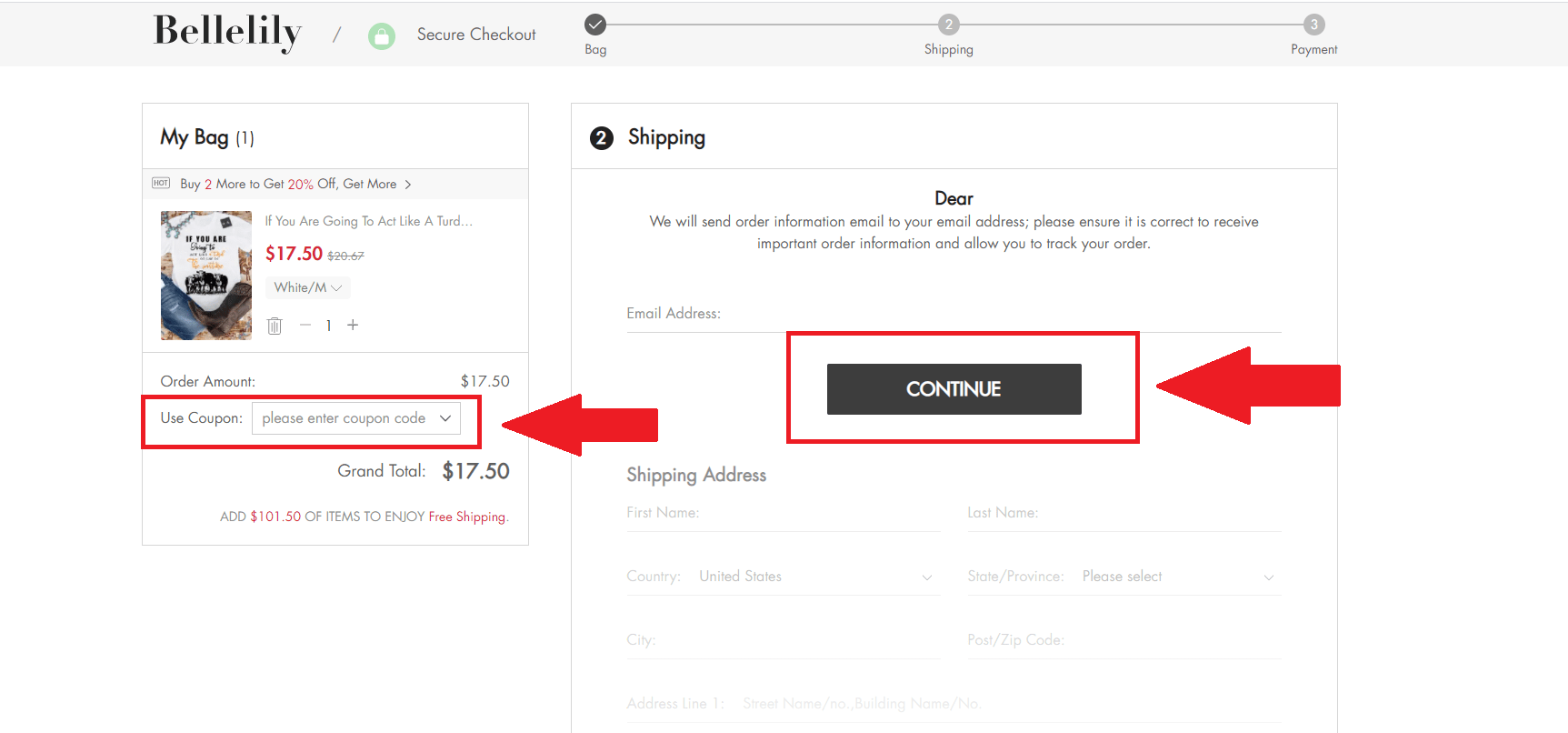
Task: Click the green secure checkout lock icon
Action: coord(382,36)
